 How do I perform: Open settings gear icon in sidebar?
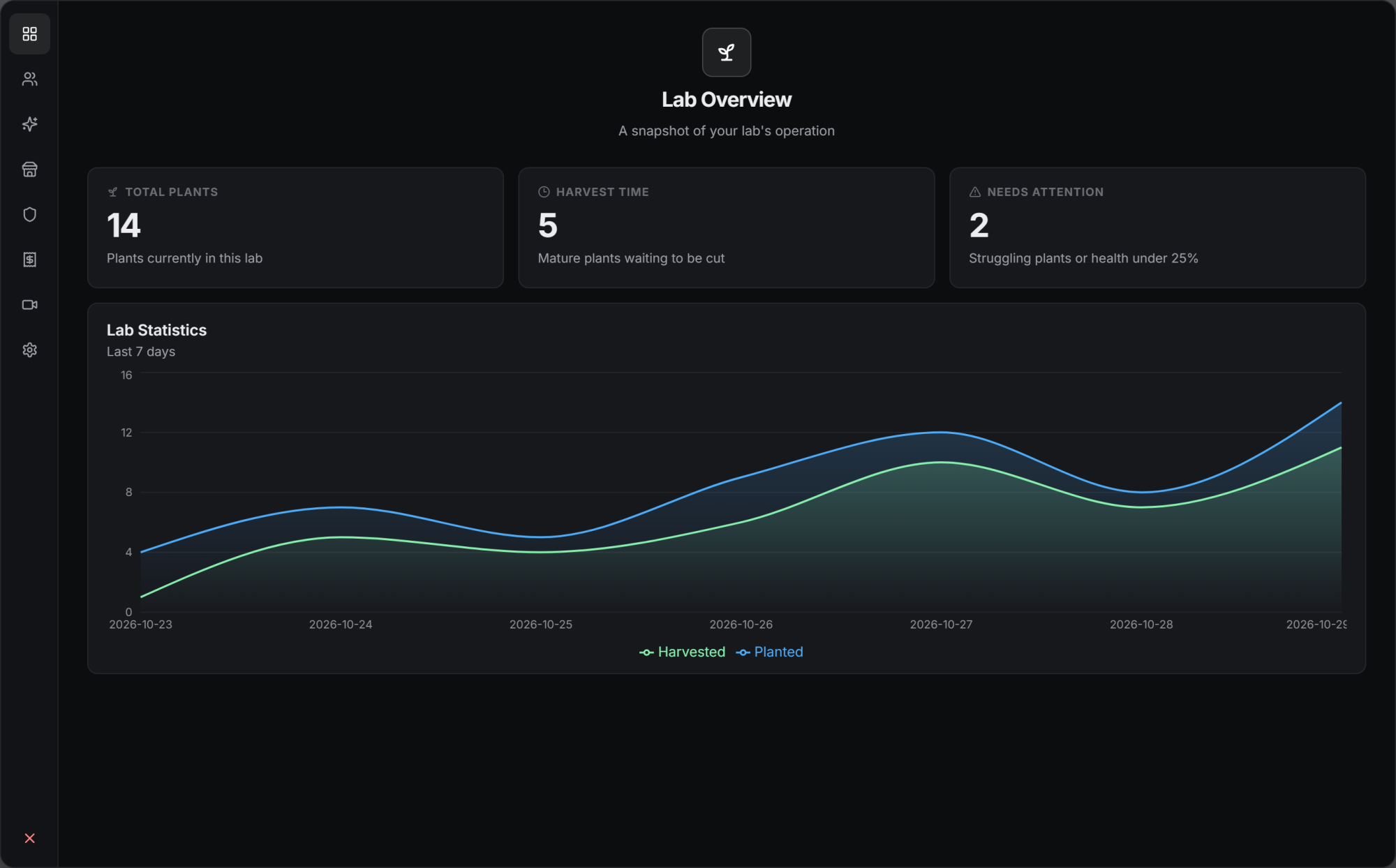click(x=29, y=350)
